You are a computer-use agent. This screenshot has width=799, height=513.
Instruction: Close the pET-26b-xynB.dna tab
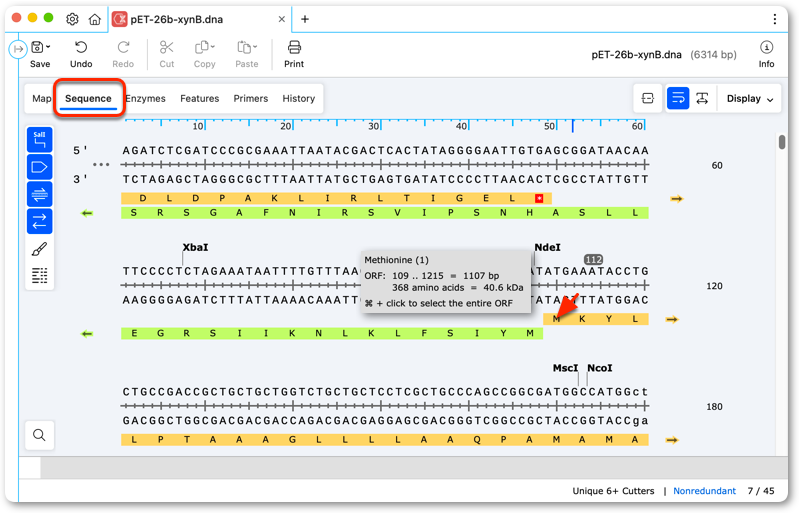pyautogui.click(x=281, y=19)
